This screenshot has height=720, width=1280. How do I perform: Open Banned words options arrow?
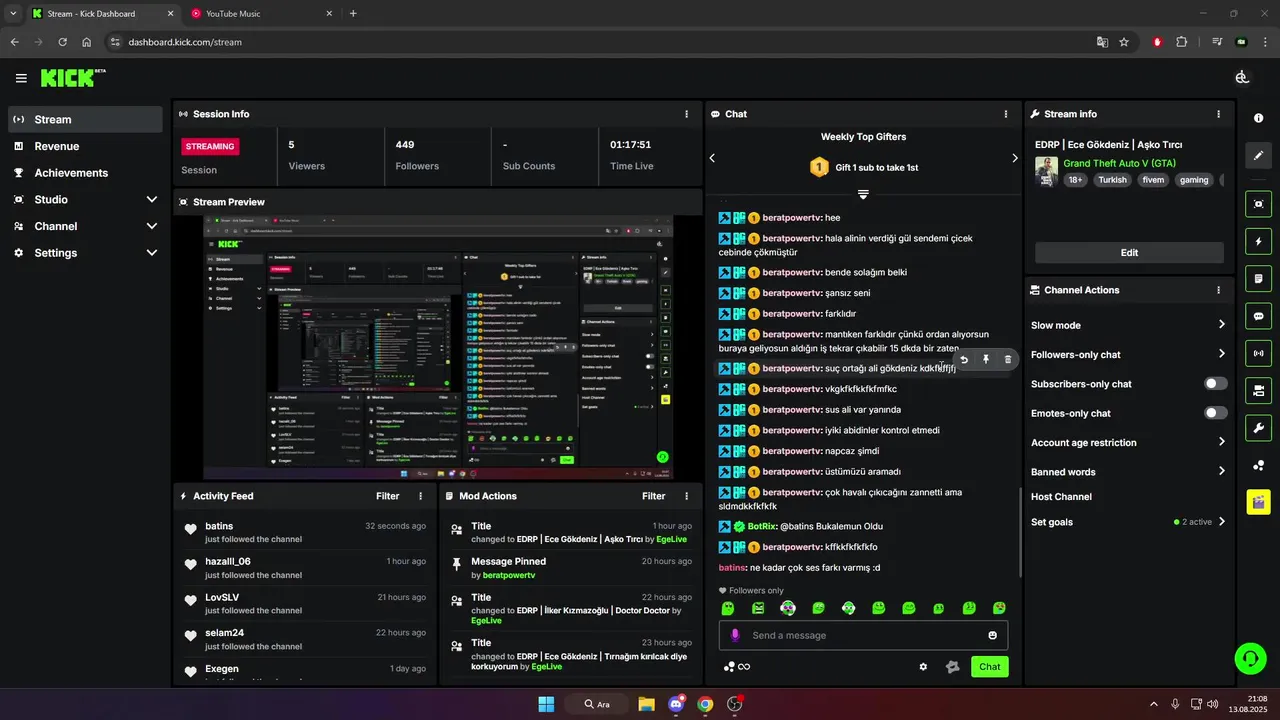1221,471
